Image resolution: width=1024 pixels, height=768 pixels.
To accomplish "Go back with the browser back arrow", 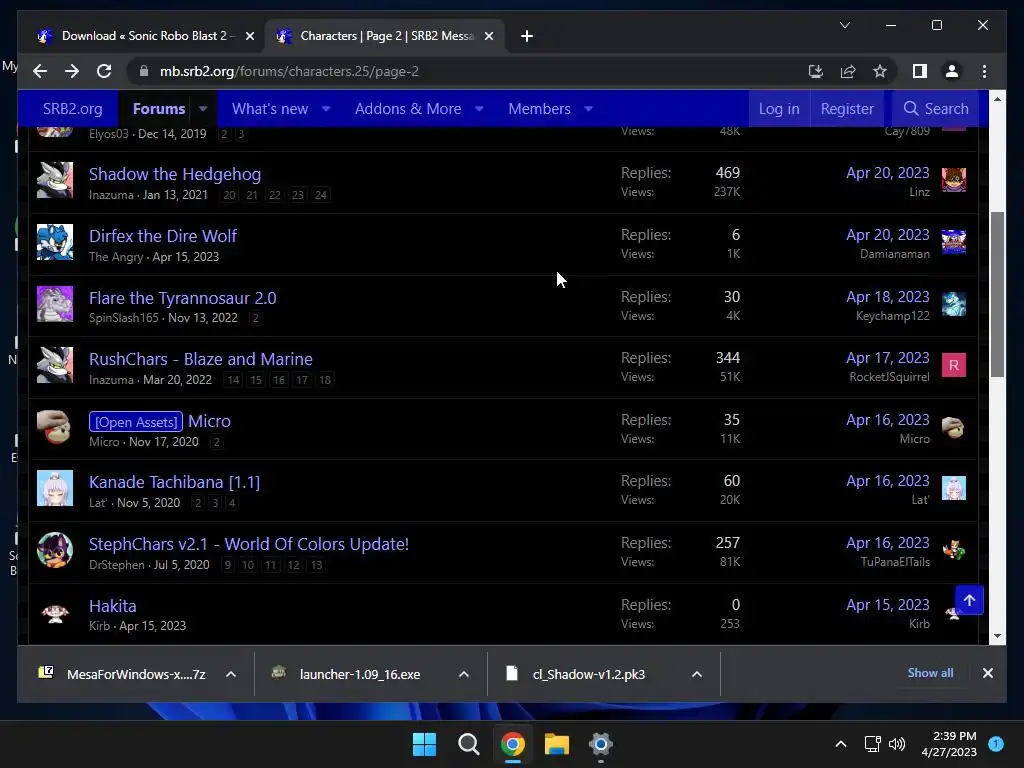I will 40,71.
